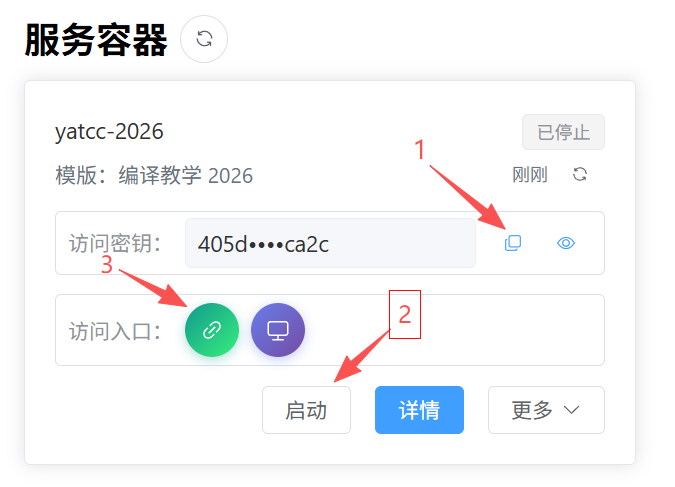The height and width of the screenshot is (487, 675).
Task: Click the boxed red annotation number 2
Action: click(405, 314)
